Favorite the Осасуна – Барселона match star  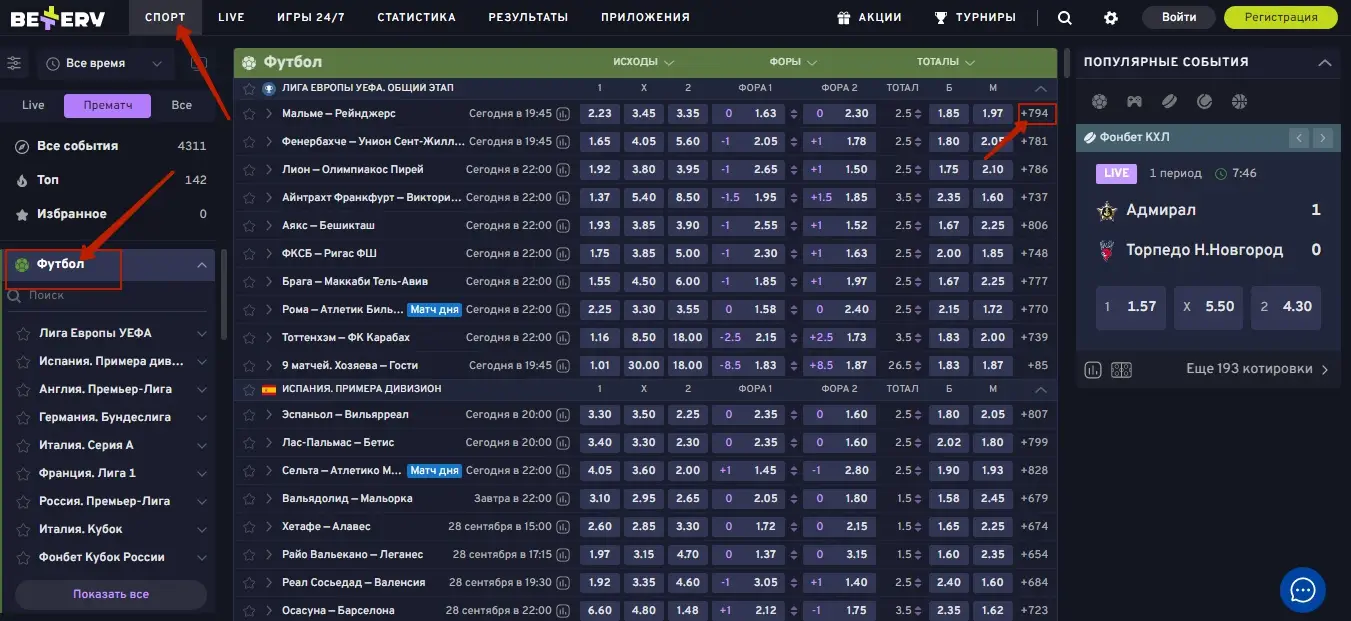(x=249, y=610)
